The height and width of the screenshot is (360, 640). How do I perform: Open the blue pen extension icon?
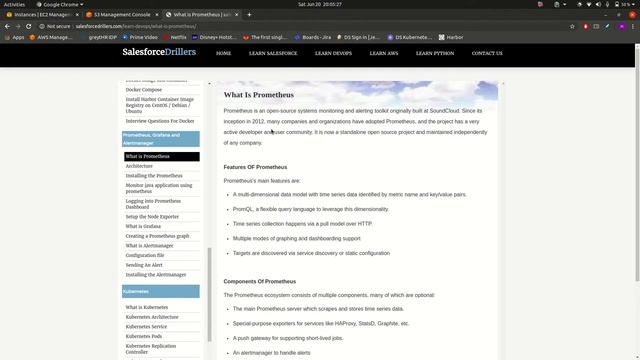click(x=607, y=26)
